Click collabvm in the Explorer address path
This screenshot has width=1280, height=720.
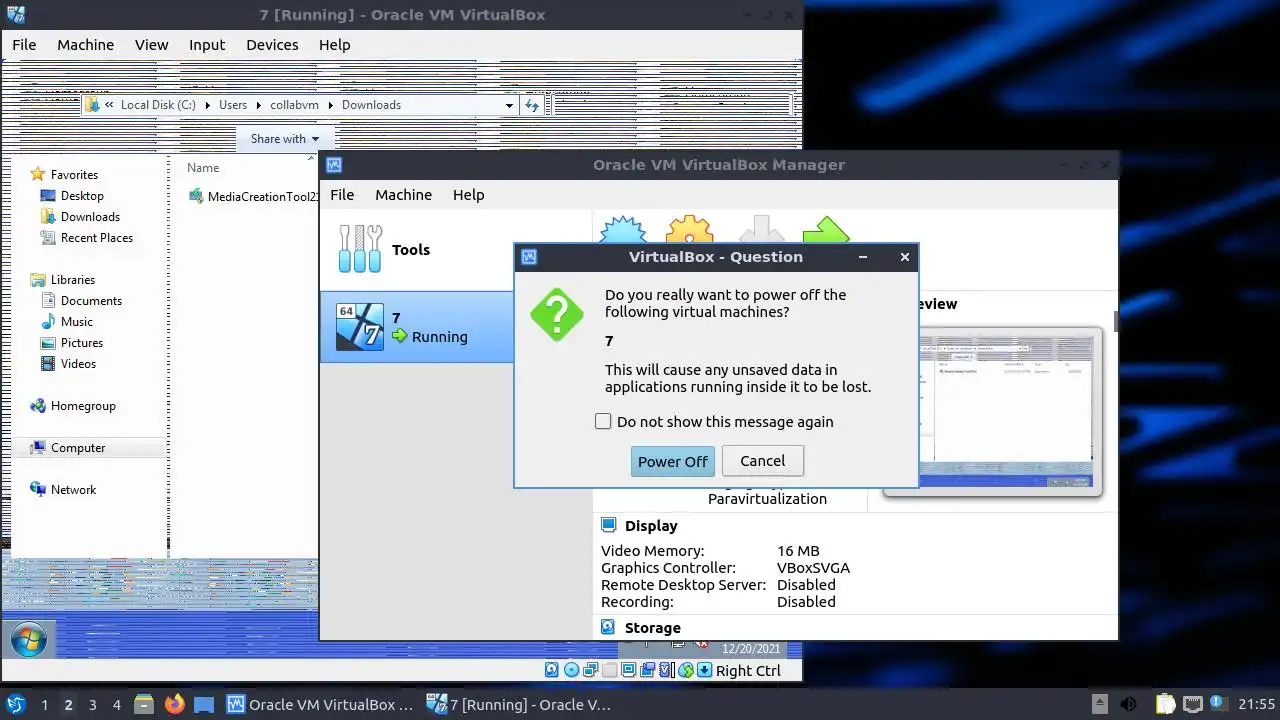click(x=293, y=105)
